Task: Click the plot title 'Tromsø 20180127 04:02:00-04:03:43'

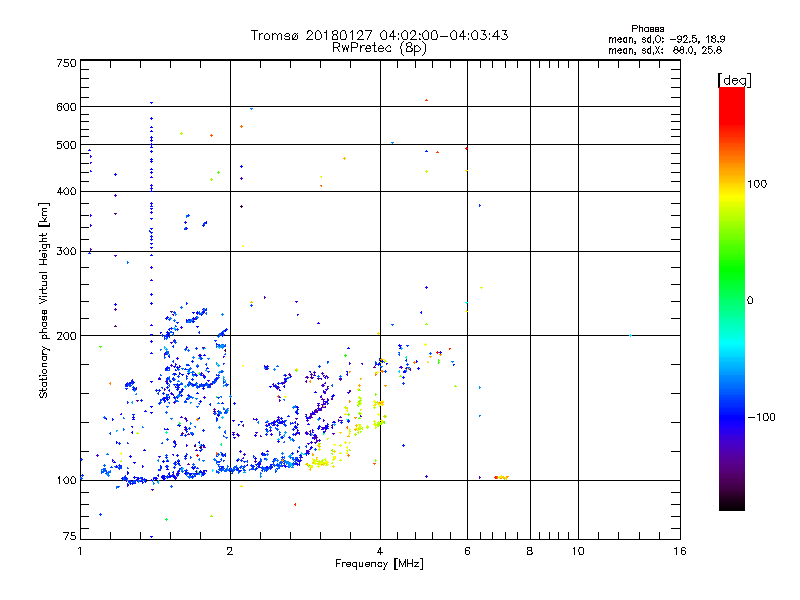Action: click(x=379, y=35)
